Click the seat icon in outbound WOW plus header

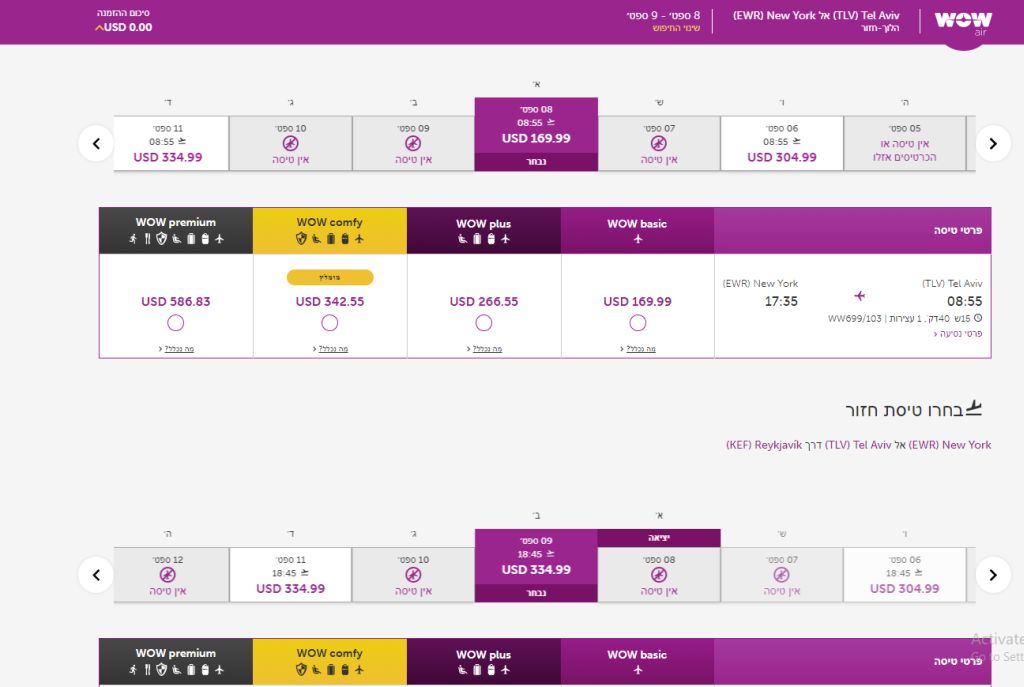(x=462, y=239)
